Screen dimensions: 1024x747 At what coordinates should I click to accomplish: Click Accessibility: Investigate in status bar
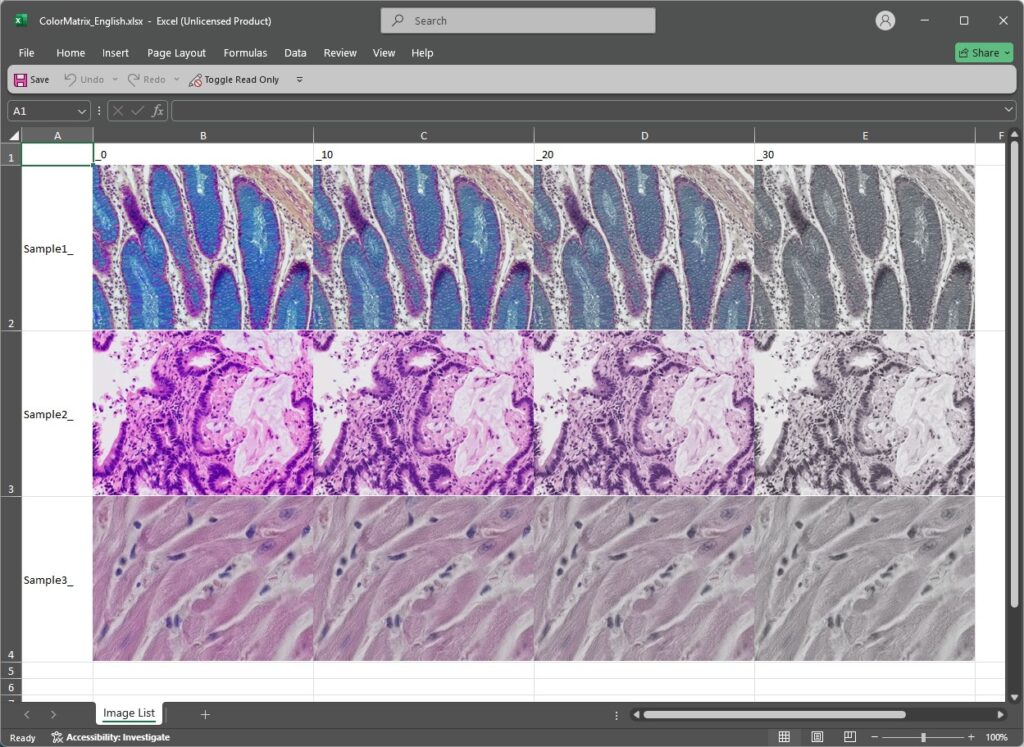pos(111,737)
